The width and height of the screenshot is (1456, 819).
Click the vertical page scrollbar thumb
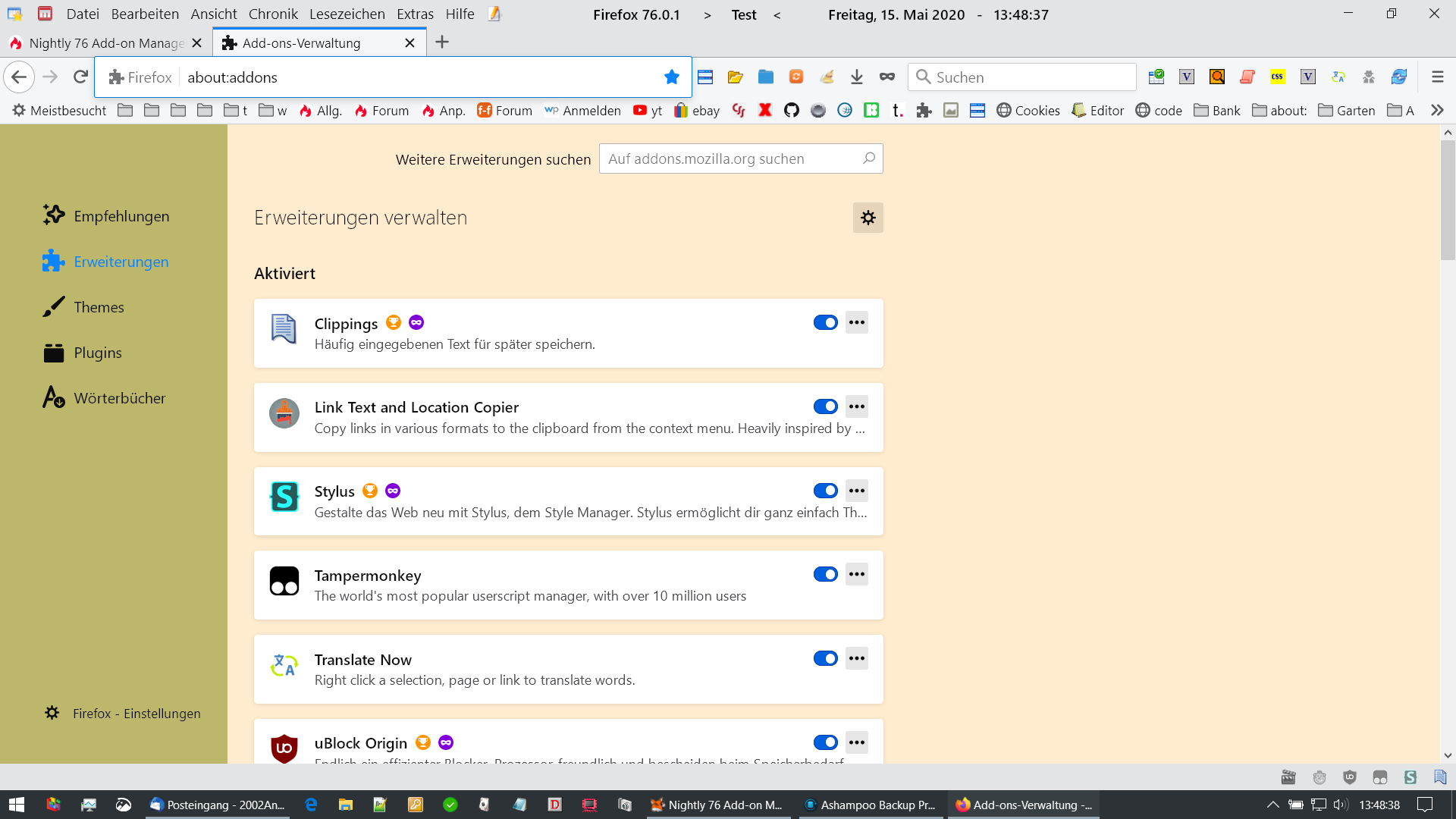point(1448,201)
